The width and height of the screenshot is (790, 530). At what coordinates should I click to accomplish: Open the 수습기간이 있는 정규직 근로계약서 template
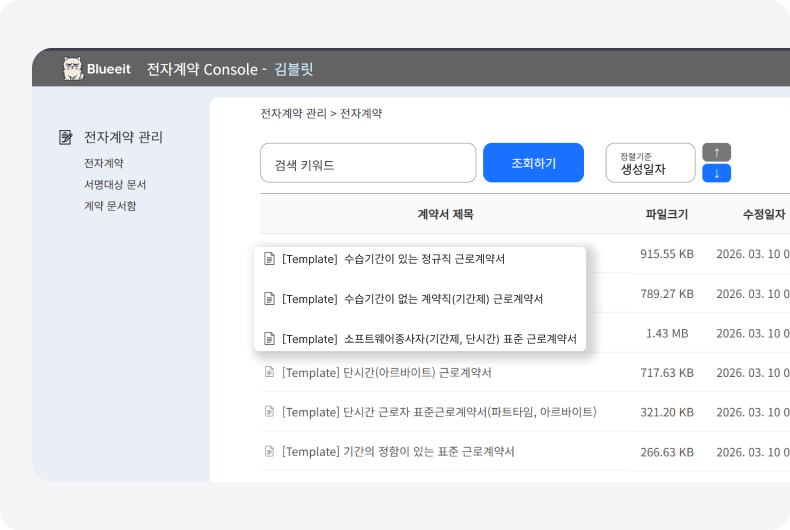coord(393,259)
